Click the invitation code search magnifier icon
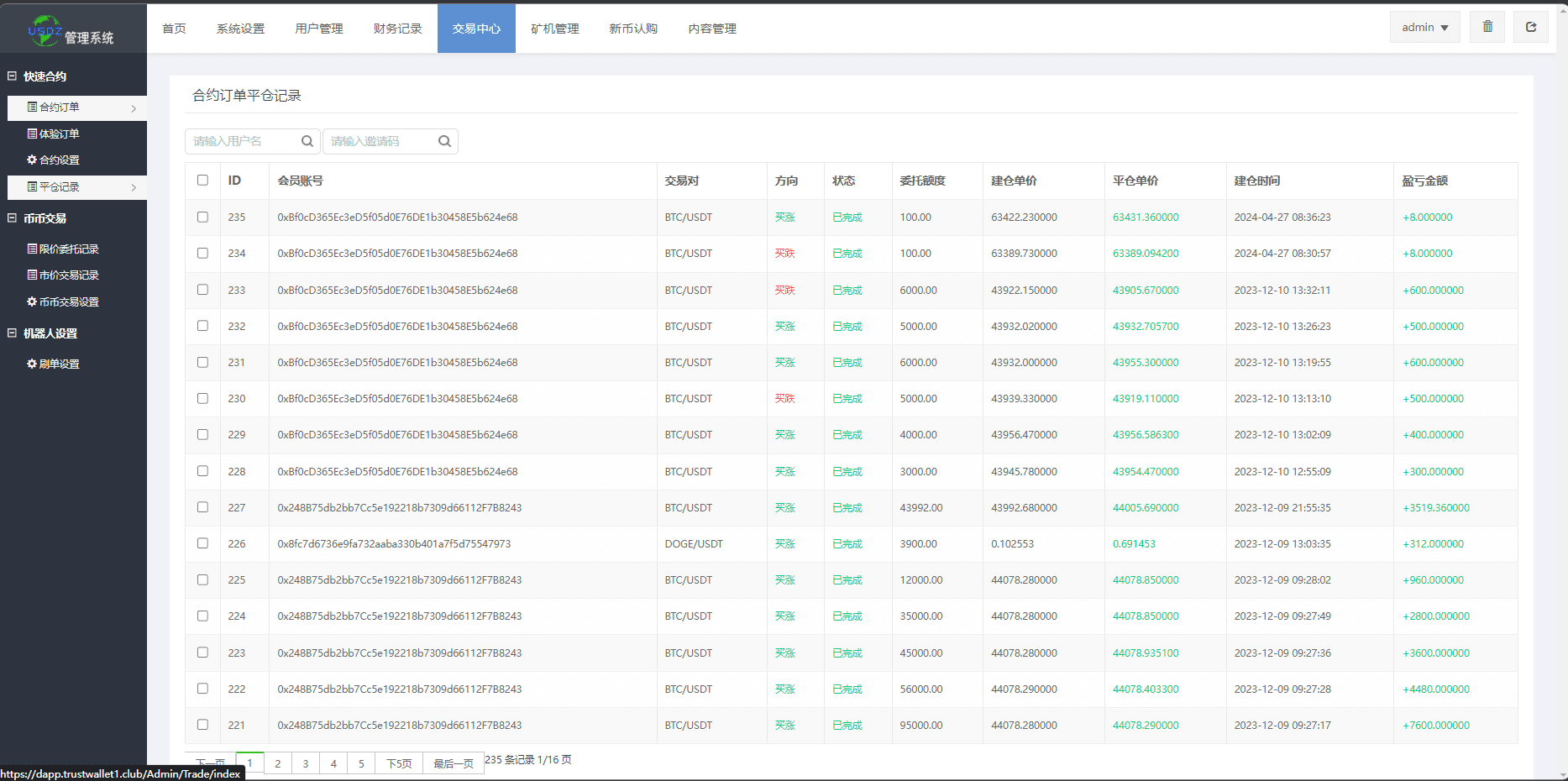Viewport: 1568px width, 781px height. click(444, 141)
